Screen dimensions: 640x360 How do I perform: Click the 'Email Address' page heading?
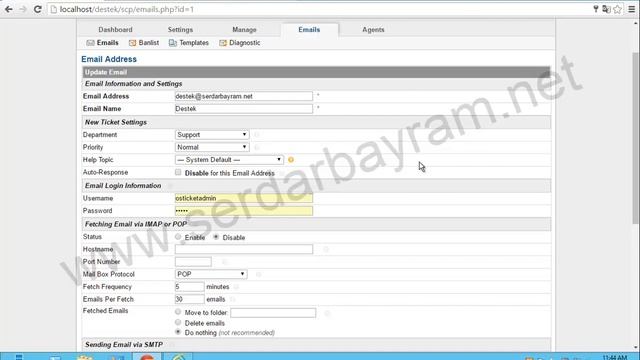(109, 59)
